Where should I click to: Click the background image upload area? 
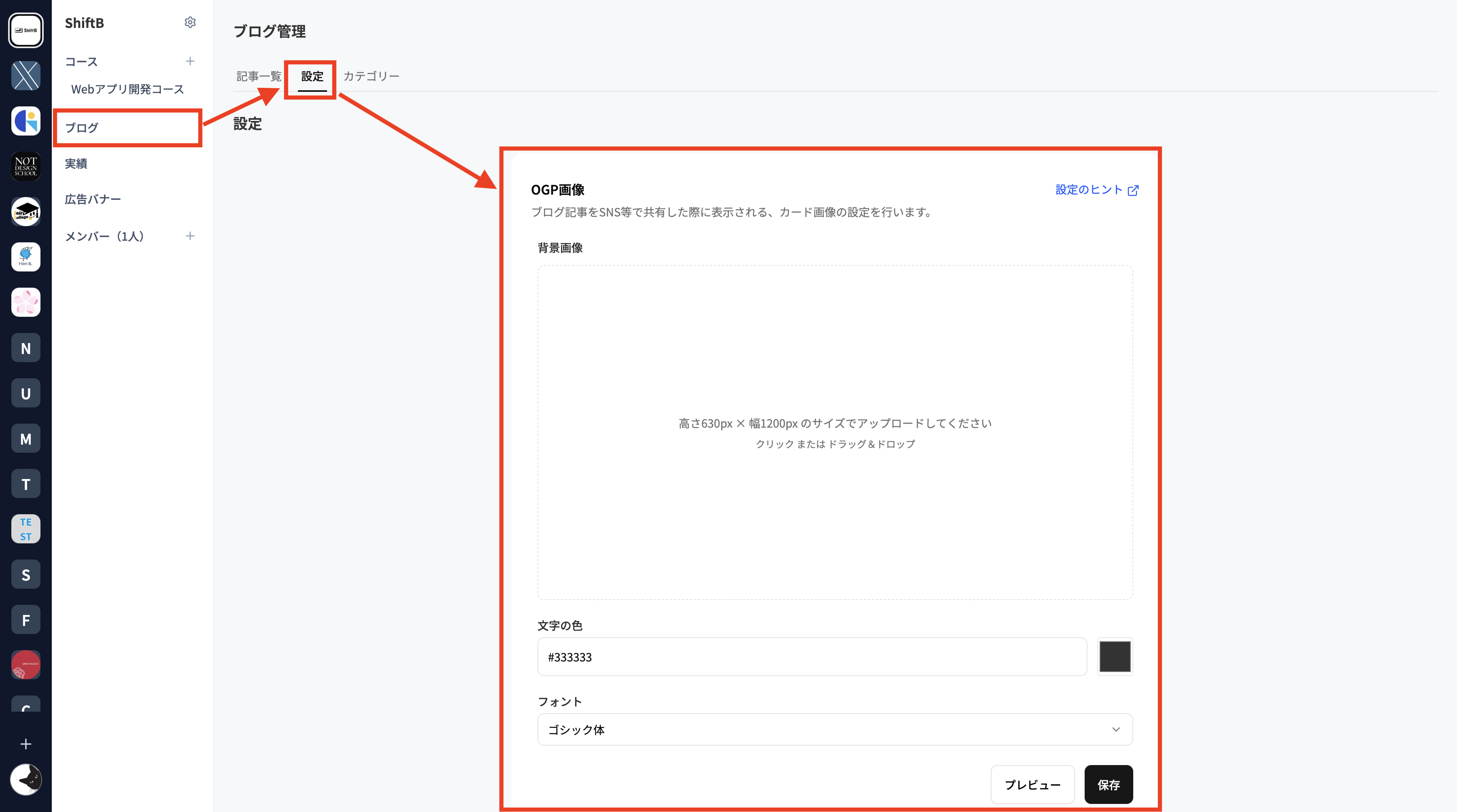(834, 433)
